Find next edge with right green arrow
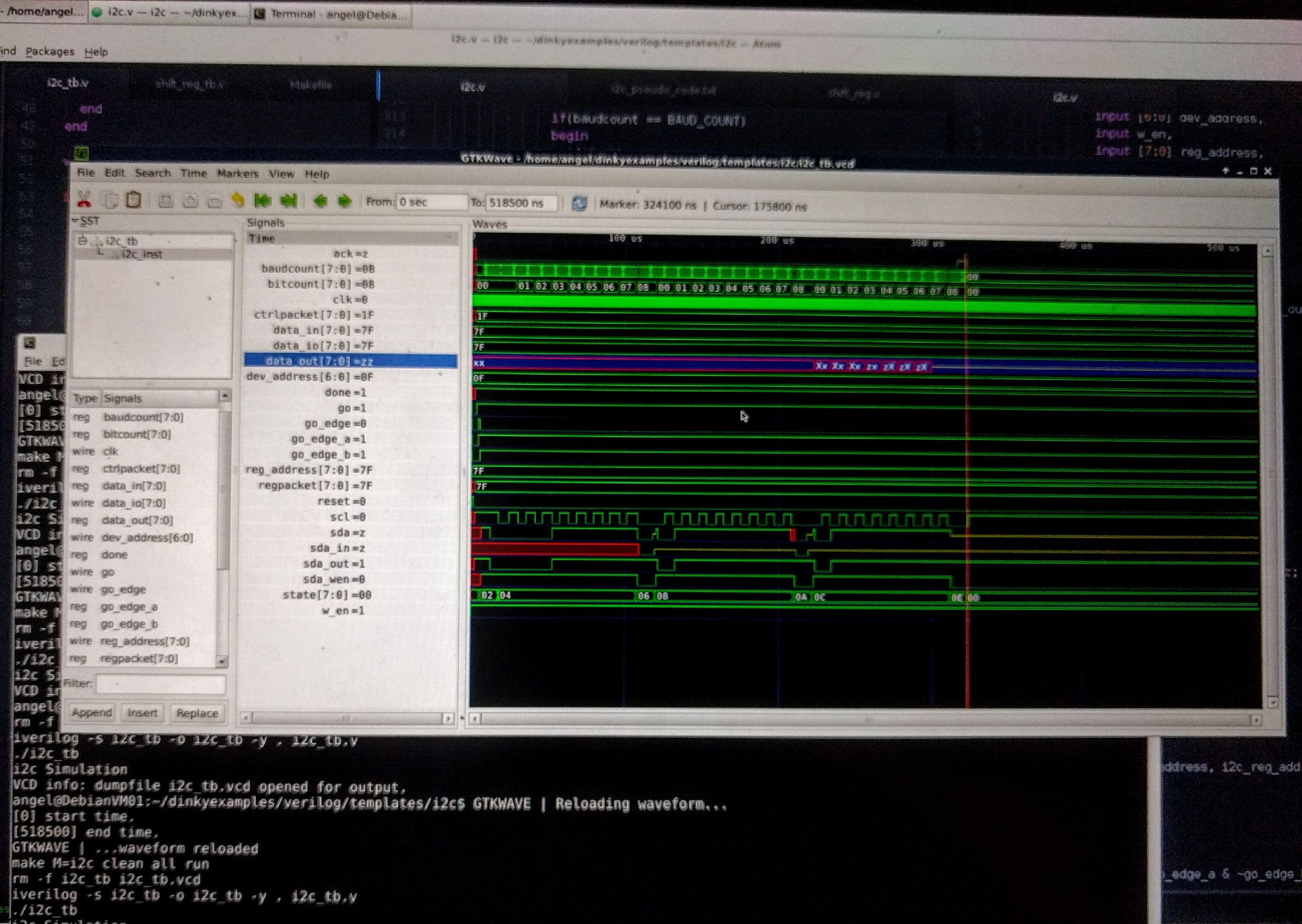Viewport: 1302px width, 924px height. pos(345,201)
